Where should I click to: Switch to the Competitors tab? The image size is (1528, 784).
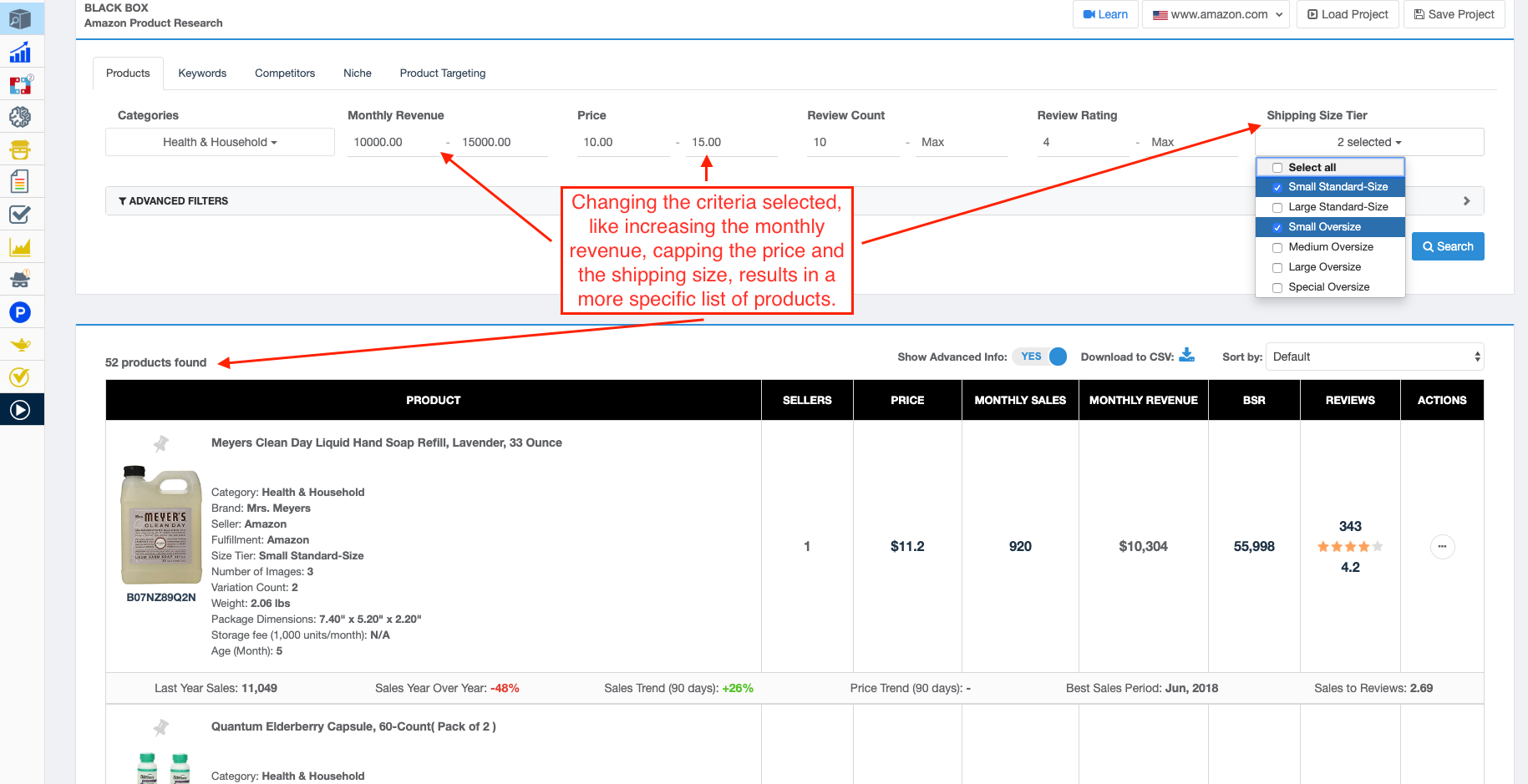285,73
